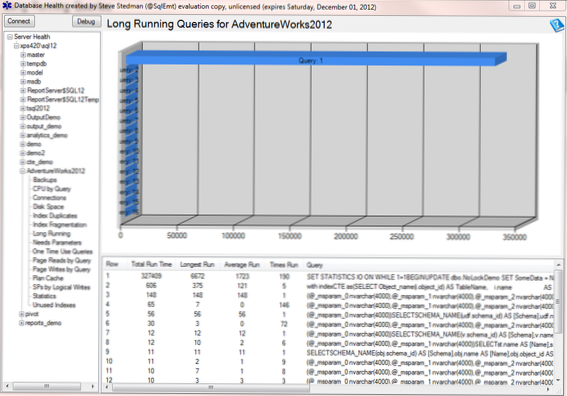Click grid vertical scrollbar thumb

coord(559,301)
